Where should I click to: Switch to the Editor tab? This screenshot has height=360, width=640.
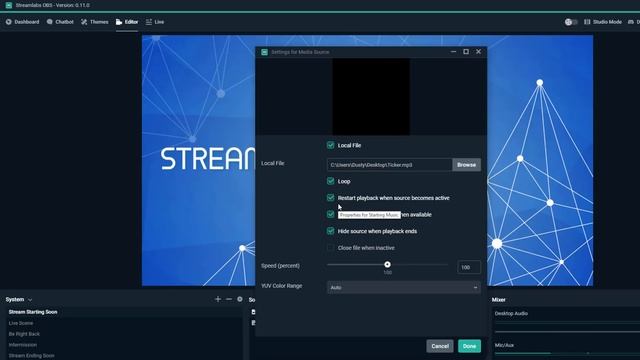click(x=127, y=22)
